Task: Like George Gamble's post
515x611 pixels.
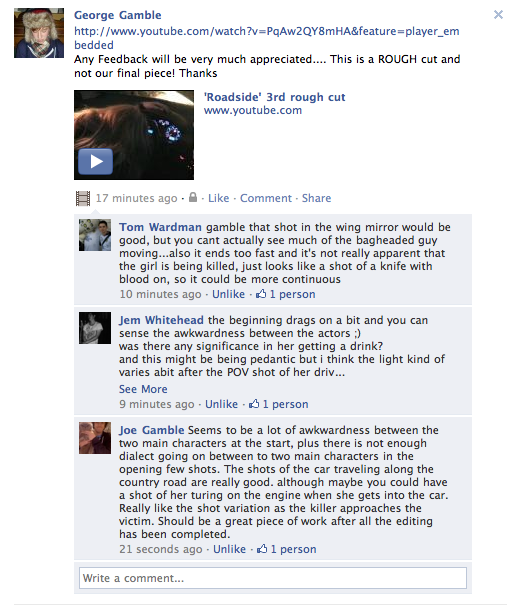Action: click(x=219, y=198)
